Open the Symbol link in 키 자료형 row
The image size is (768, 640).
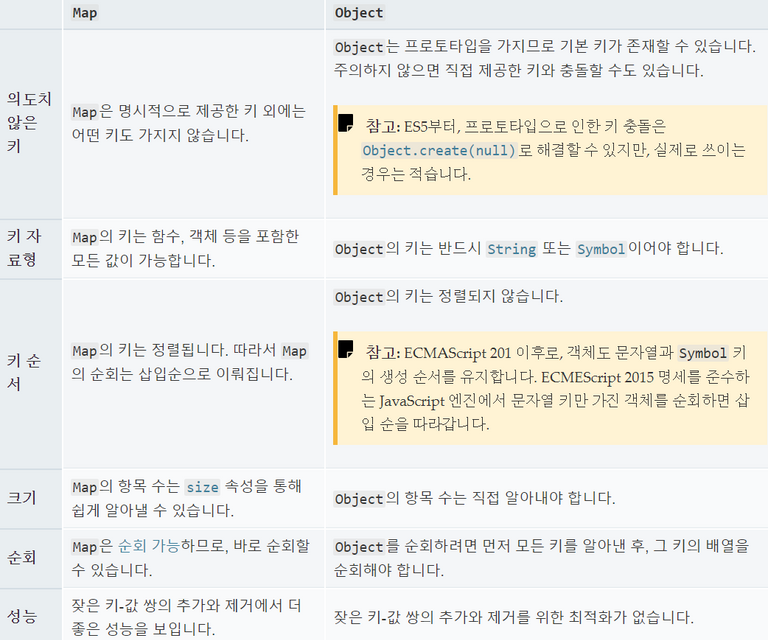(601, 249)
